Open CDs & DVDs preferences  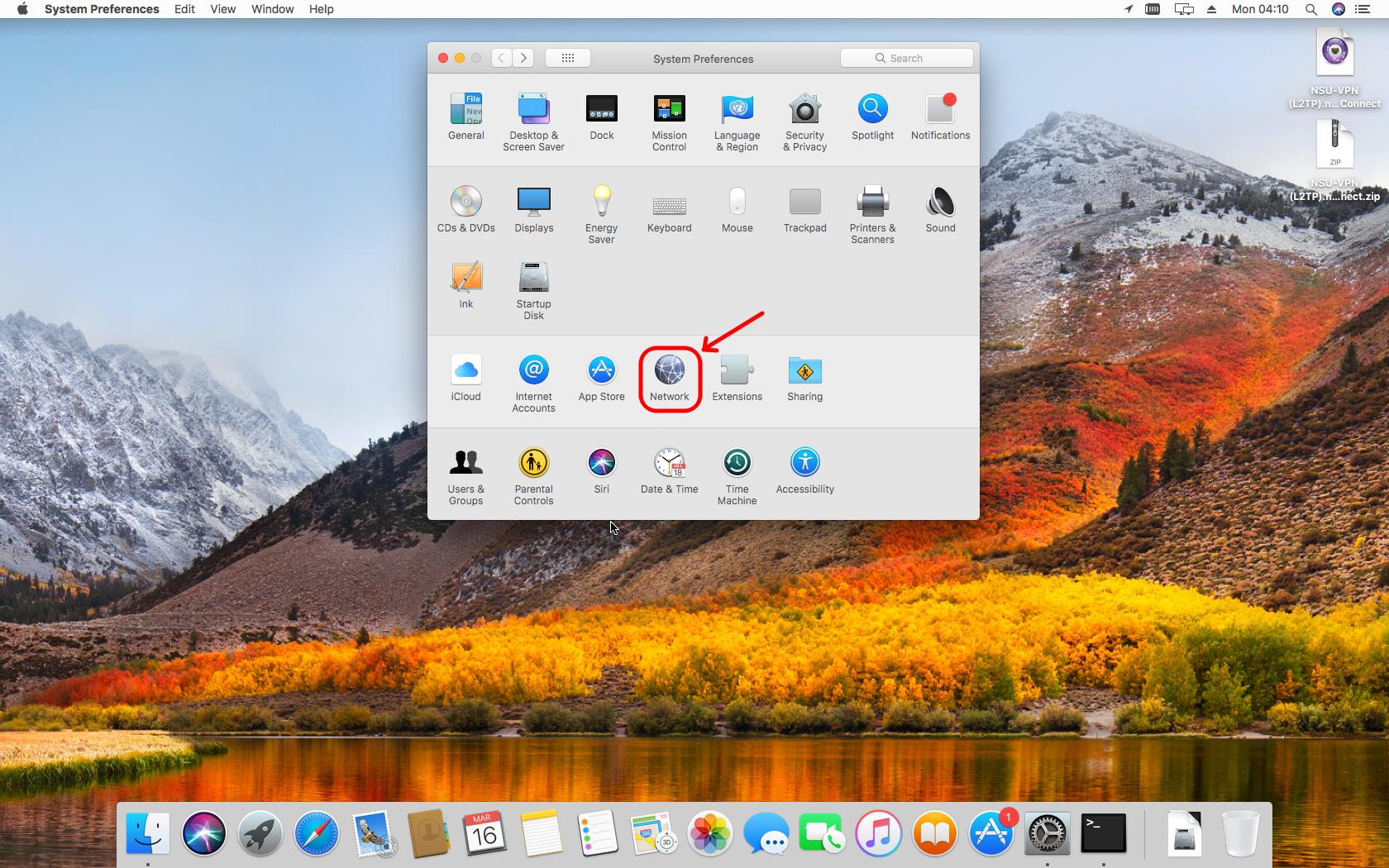coord(466,209)
